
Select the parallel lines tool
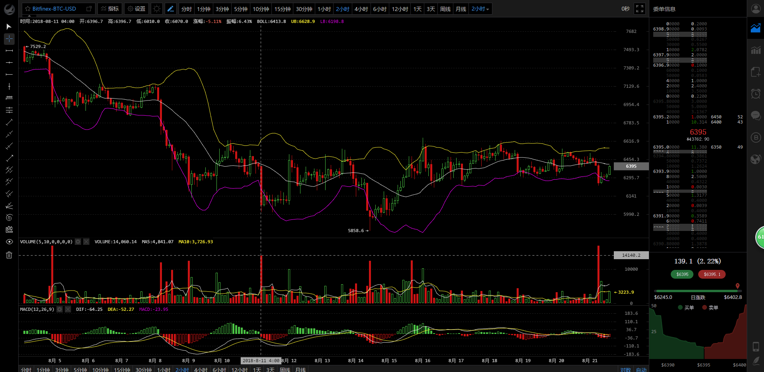coord(9,98)
